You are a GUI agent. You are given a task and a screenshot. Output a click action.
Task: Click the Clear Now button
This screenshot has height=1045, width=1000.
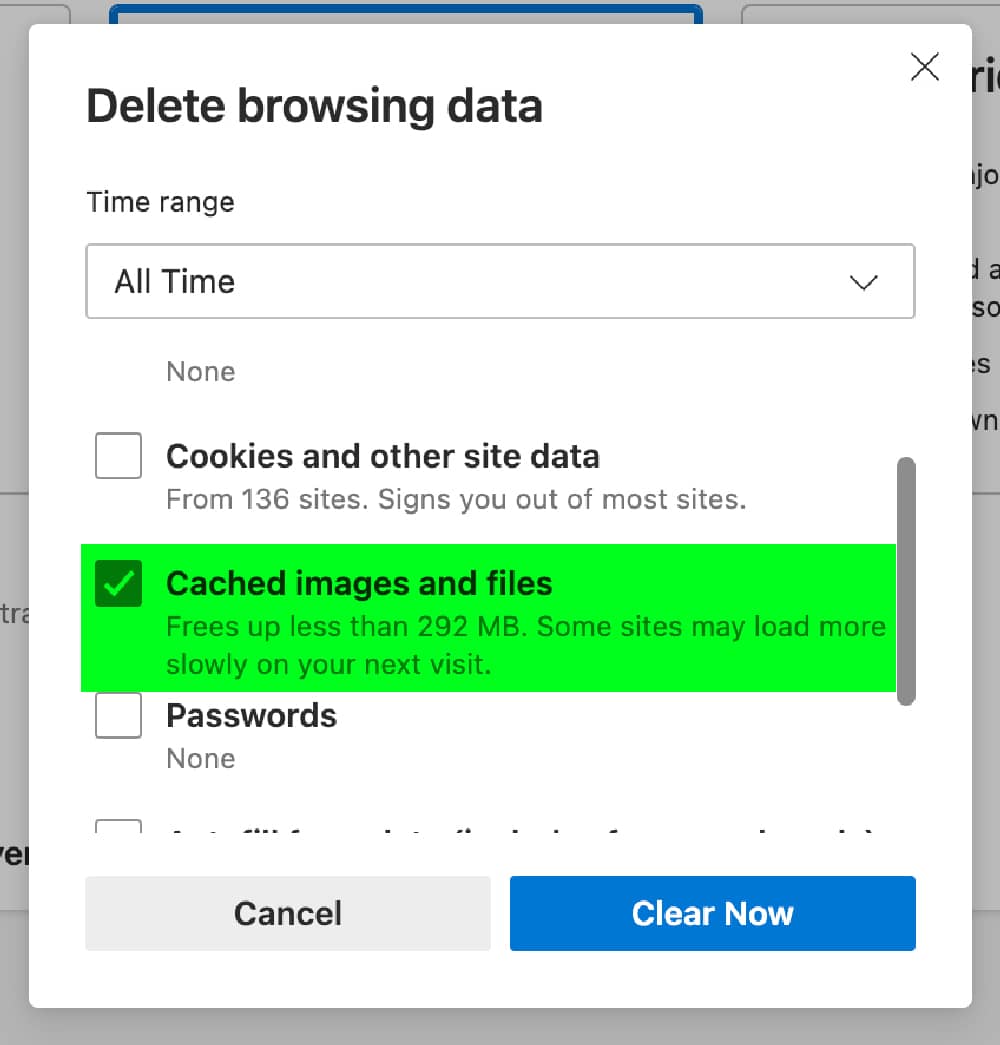coord(712,913)
